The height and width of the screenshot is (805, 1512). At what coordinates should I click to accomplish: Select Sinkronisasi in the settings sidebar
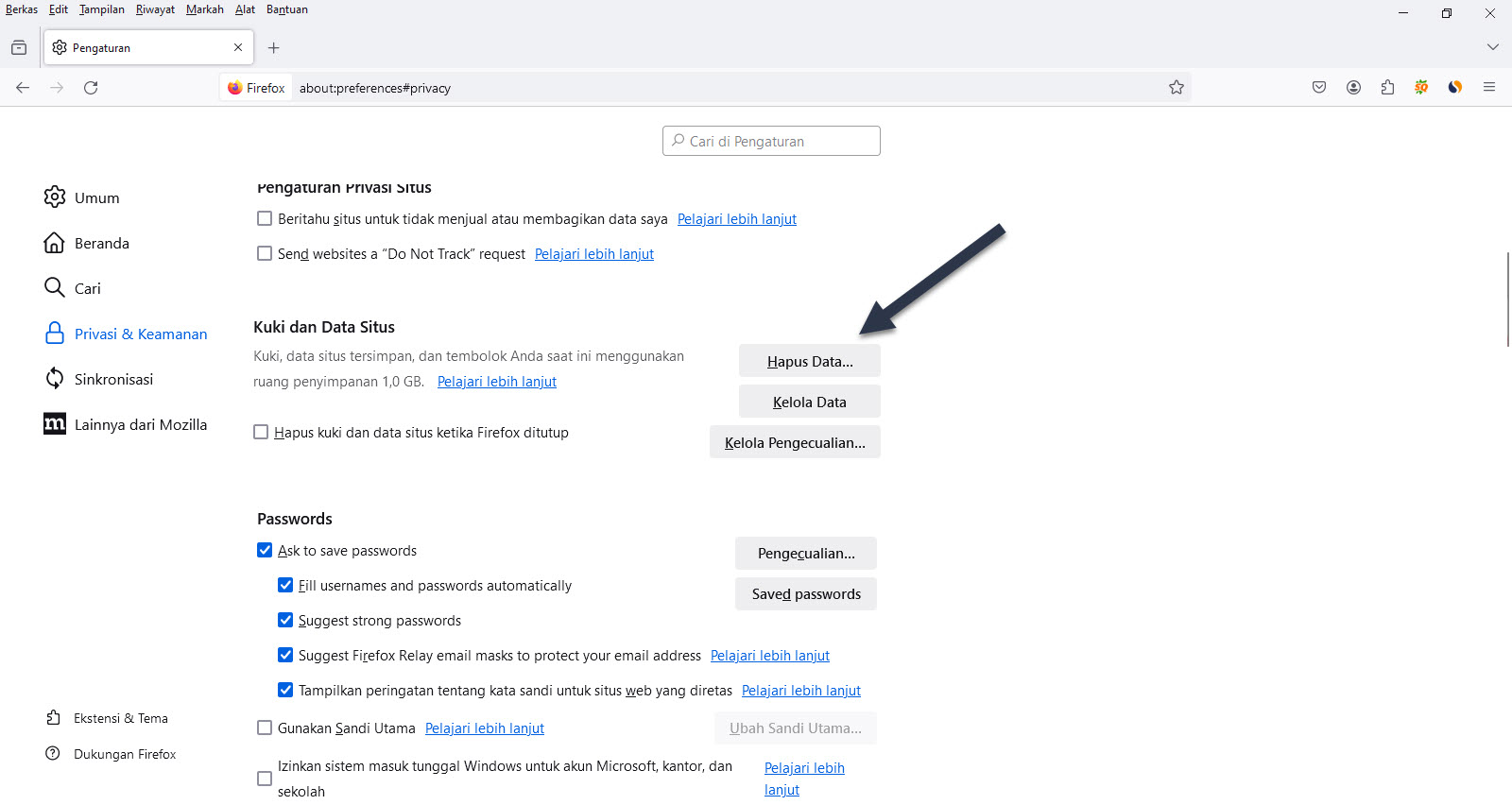tap(113, 379)
